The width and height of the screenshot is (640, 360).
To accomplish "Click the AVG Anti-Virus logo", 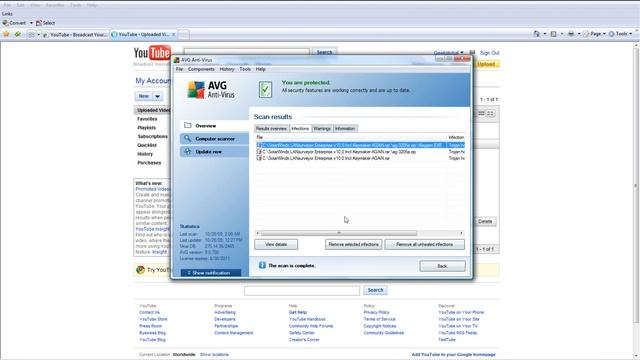I will 211,89.
